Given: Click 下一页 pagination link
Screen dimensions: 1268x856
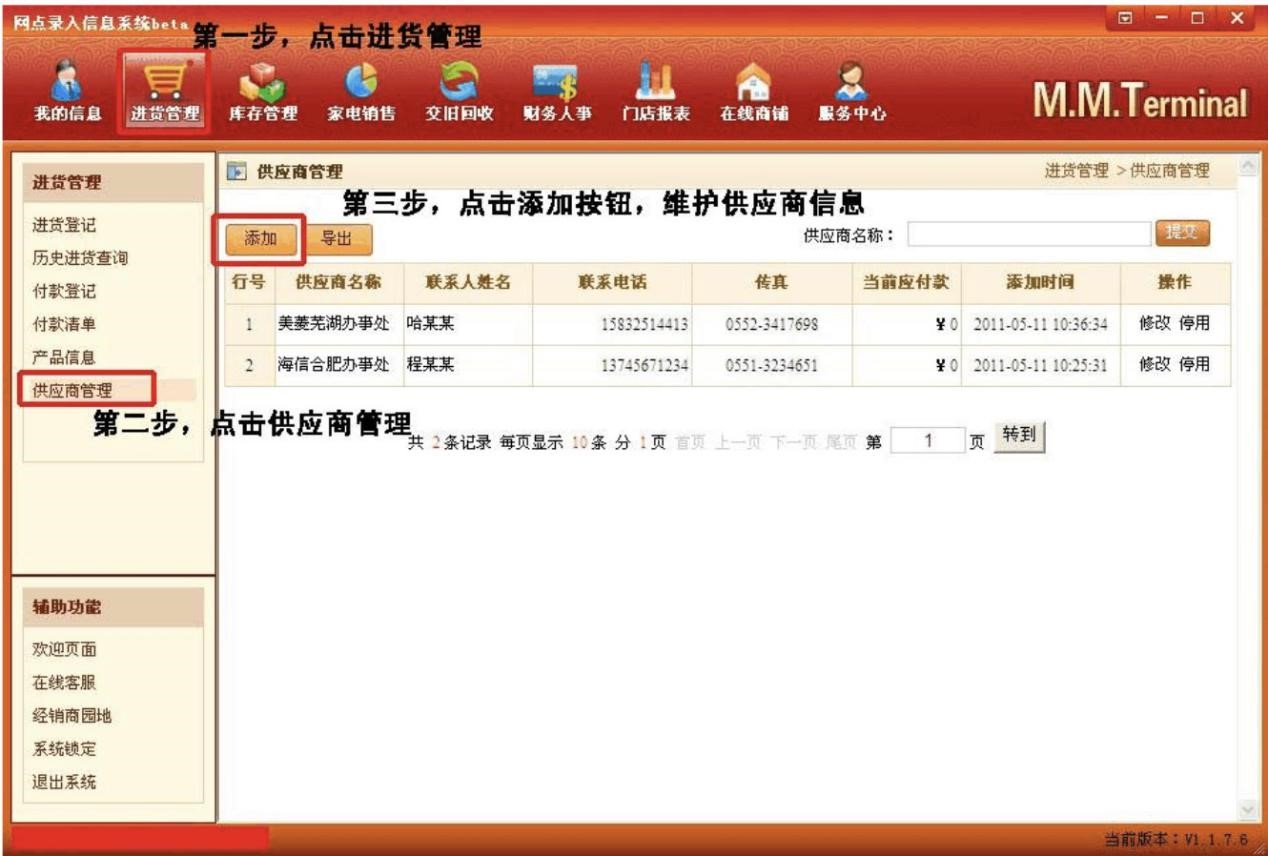Looking at the screenshot, I should [795, 442].
